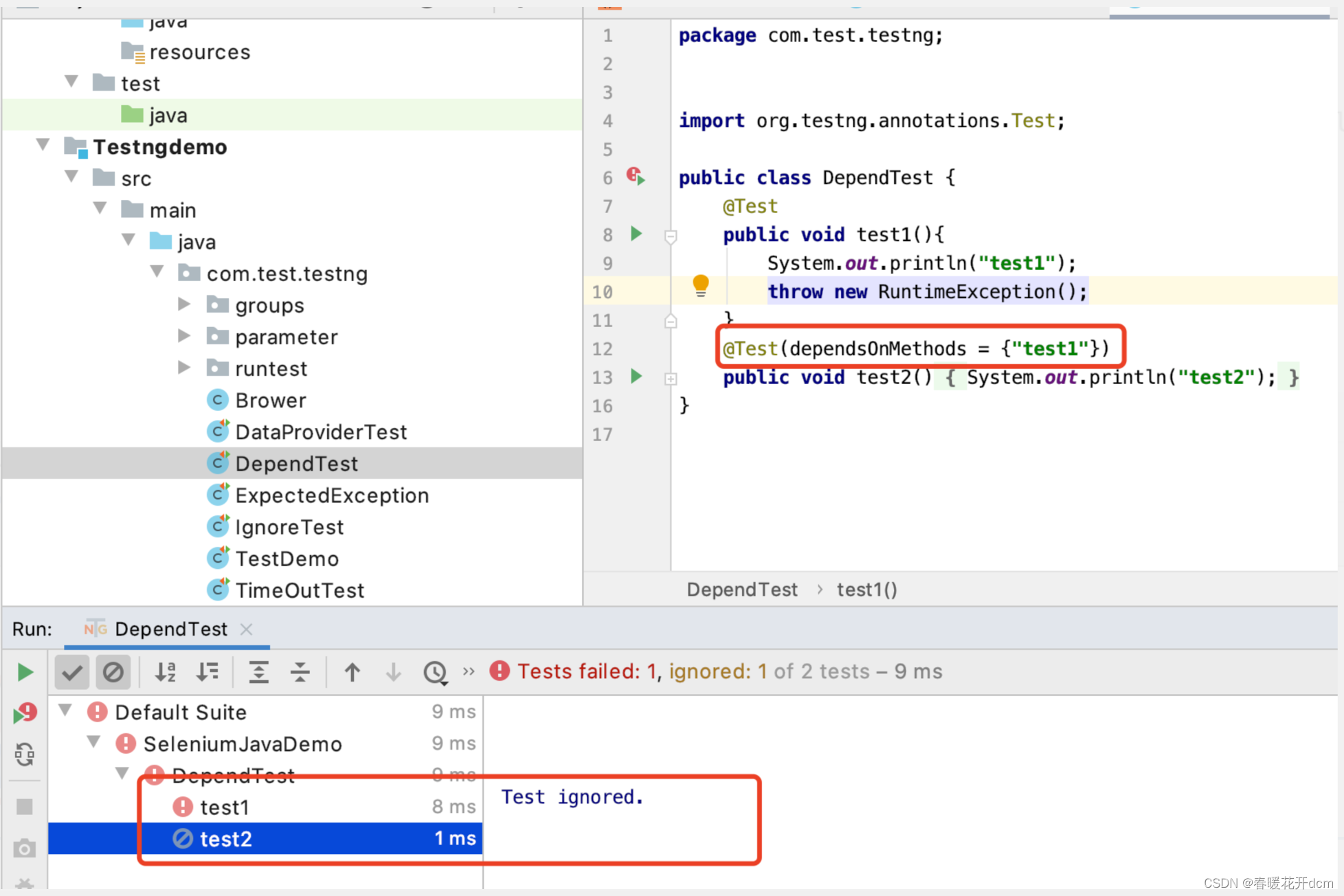Toggle auto-test rerun icon
The image size is (1344, 896).
point(25,754)
